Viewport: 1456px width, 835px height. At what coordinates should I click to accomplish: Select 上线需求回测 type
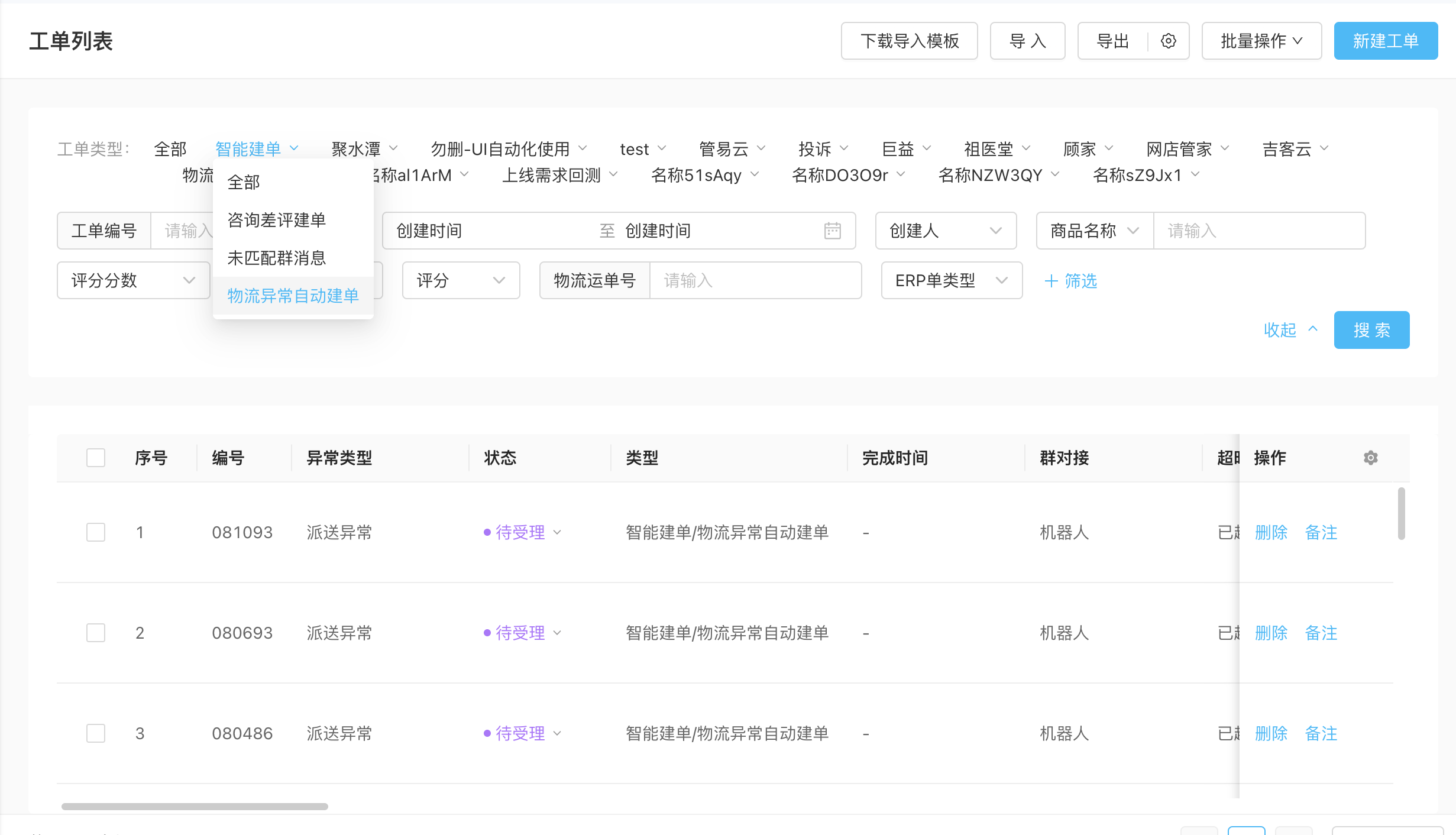(551, 175)
